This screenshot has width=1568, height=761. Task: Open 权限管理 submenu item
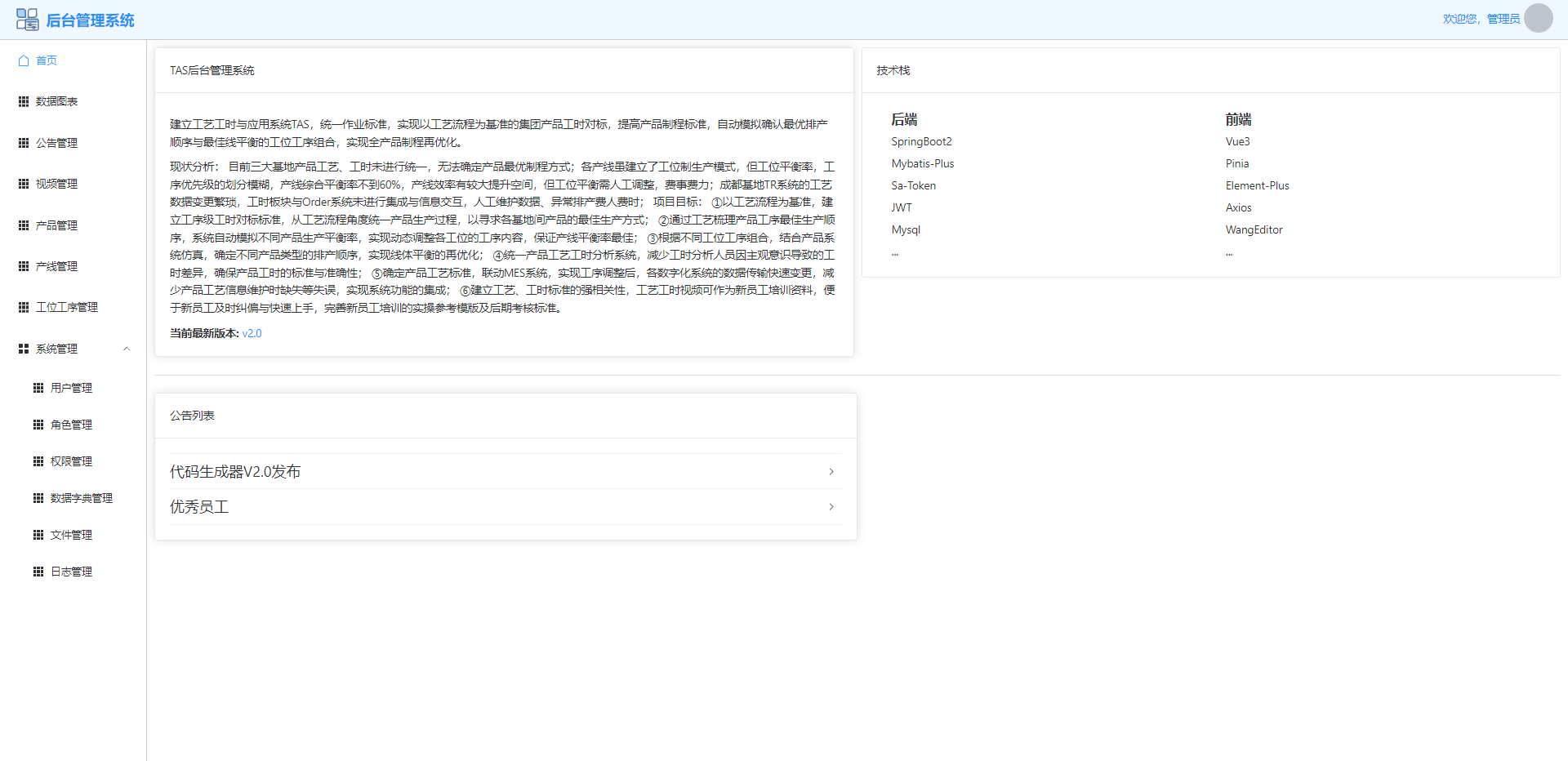(x=71, y=461)
